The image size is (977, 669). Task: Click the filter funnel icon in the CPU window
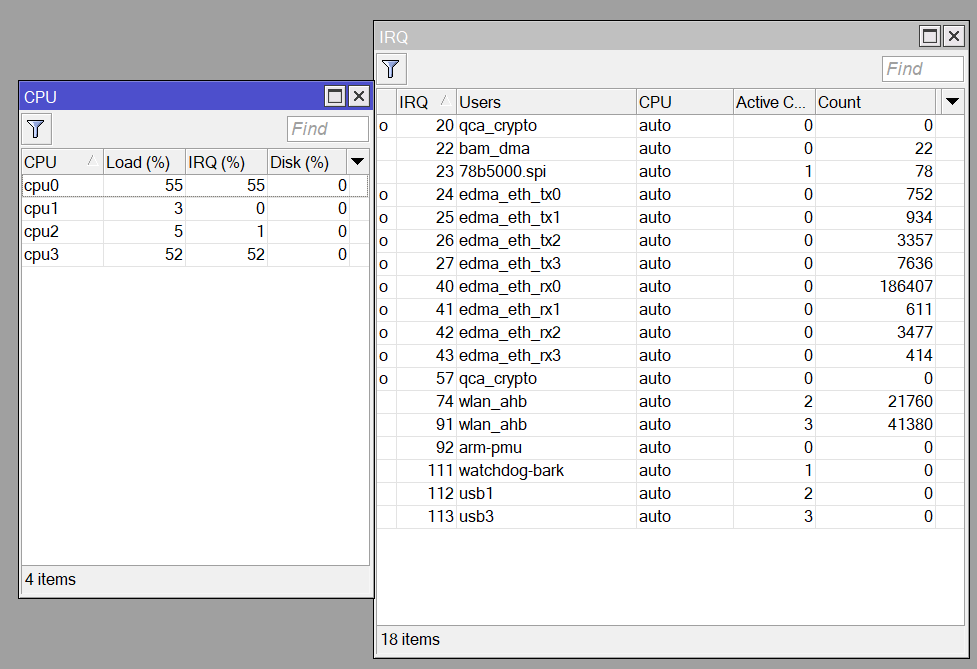tap(35, 128)
